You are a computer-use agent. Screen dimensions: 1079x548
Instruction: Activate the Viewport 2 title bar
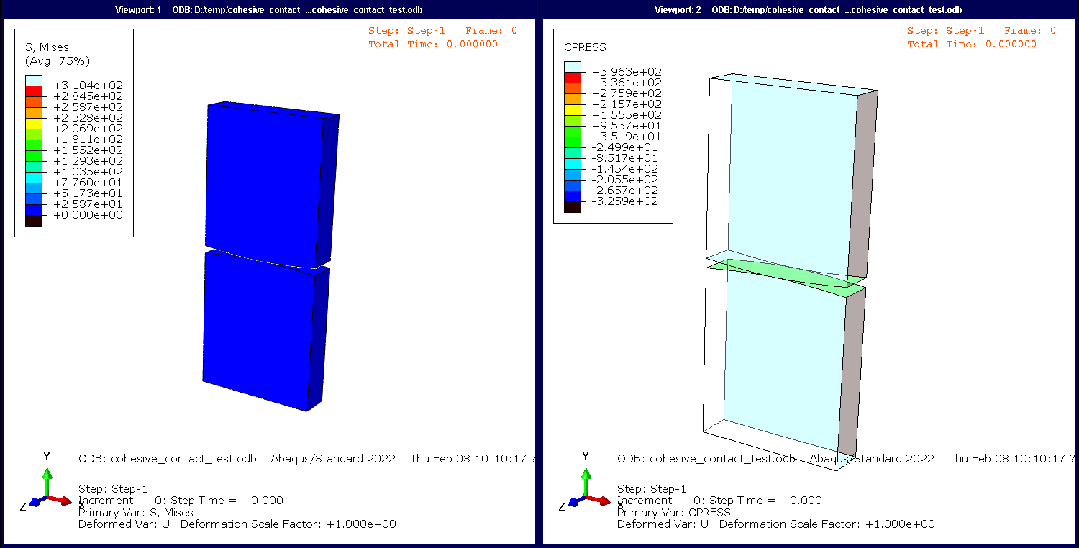click(808, 8)
